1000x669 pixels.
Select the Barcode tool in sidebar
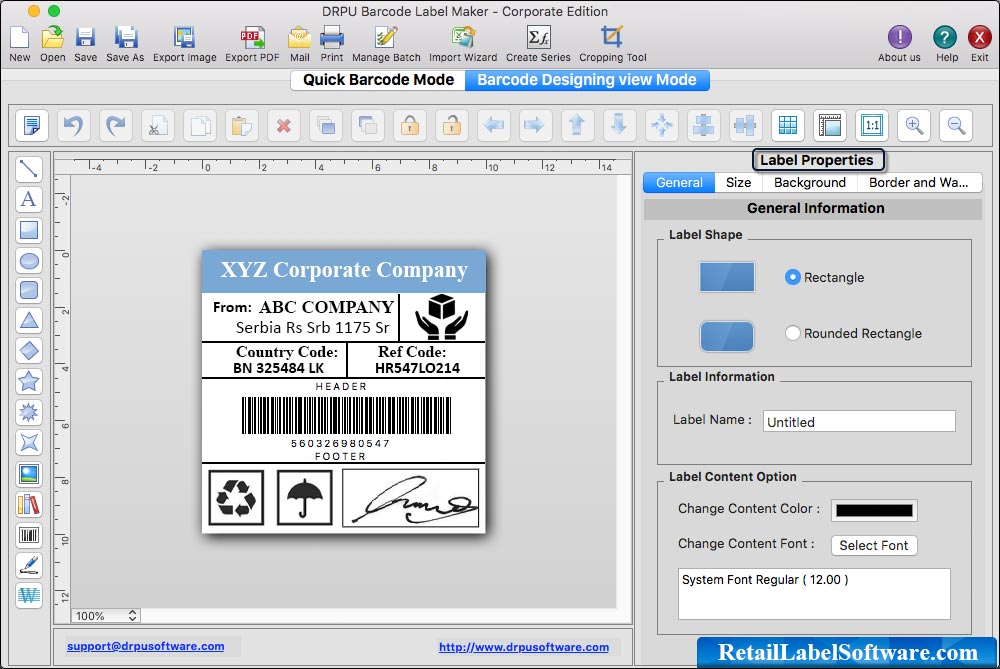pos(29,535)
